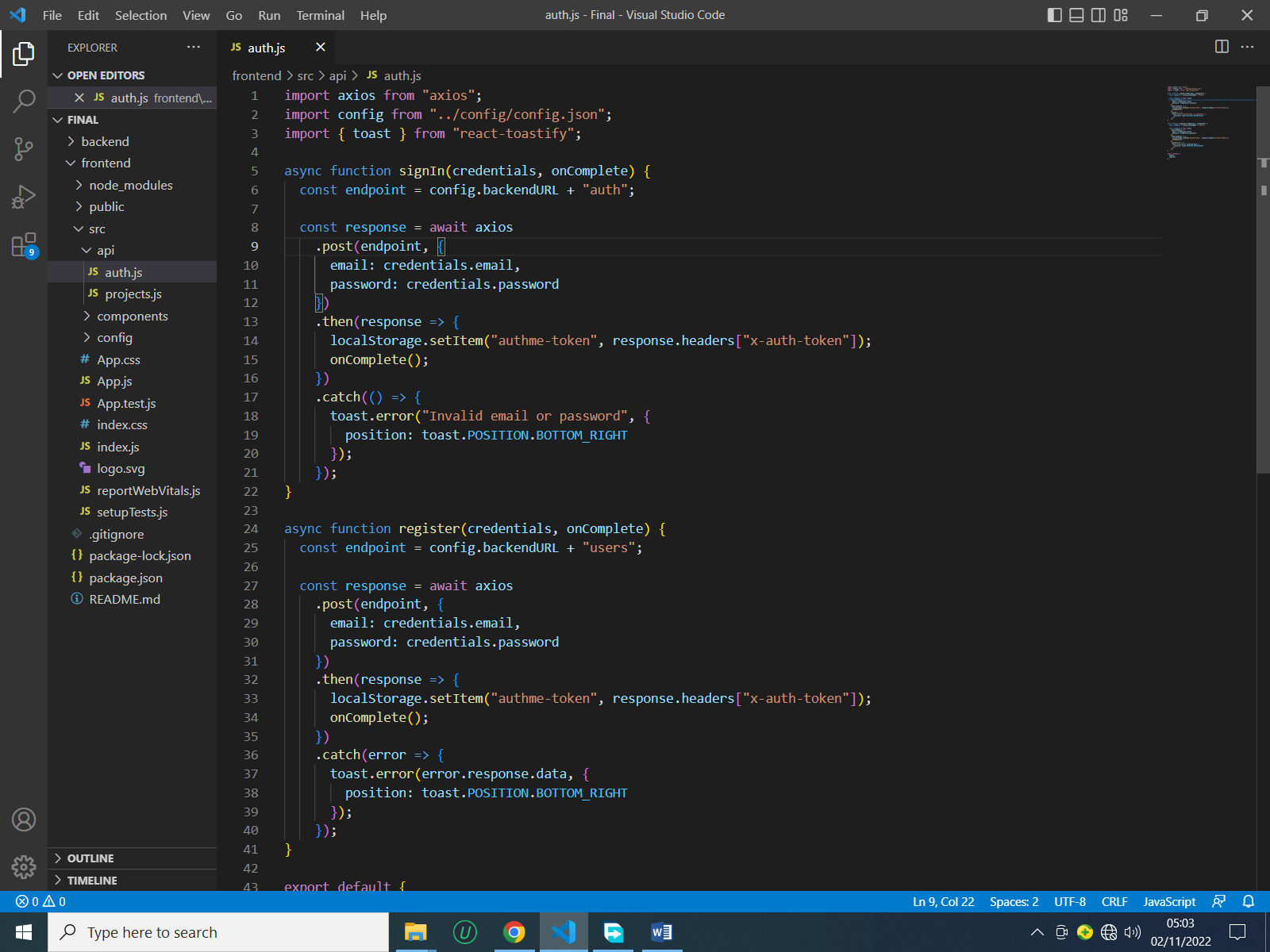Open the Search view in activity bar
Image resolution: width=1270 pixels, height=952 pixels.
tap(24, 101)
